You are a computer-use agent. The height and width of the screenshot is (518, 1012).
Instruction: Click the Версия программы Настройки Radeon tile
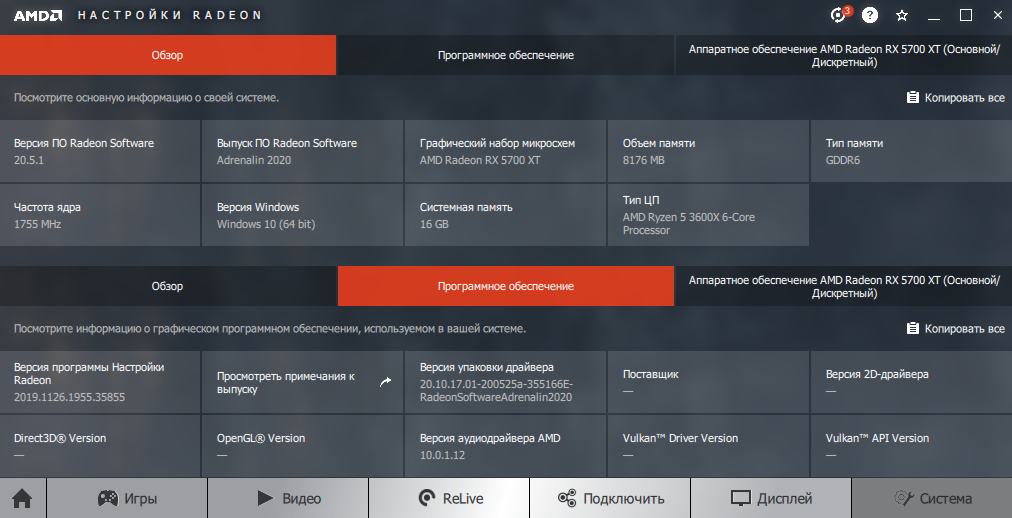click(99, 382)
